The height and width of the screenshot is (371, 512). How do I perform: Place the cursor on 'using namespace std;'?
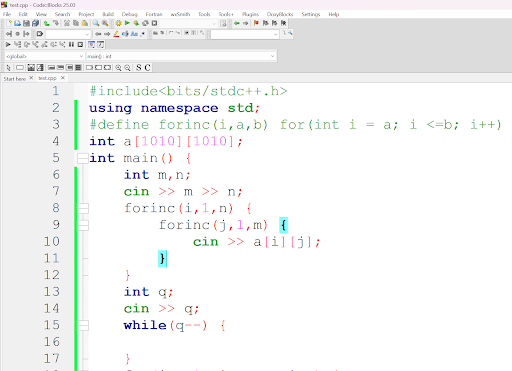(x=174, y=108)
